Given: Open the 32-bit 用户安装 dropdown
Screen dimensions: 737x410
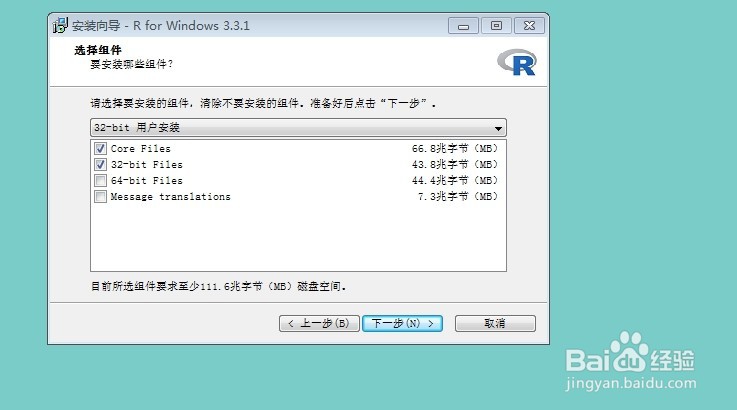Looking at the screenshot, I should (298, 127).
